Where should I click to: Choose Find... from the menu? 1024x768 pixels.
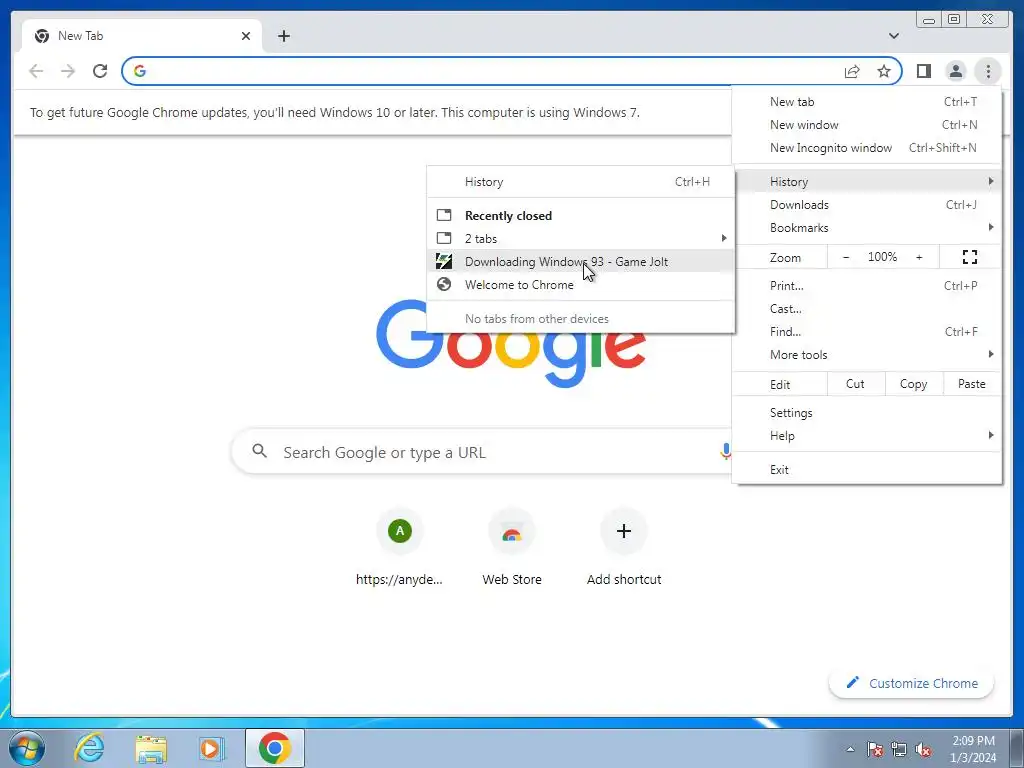[867, 331]
